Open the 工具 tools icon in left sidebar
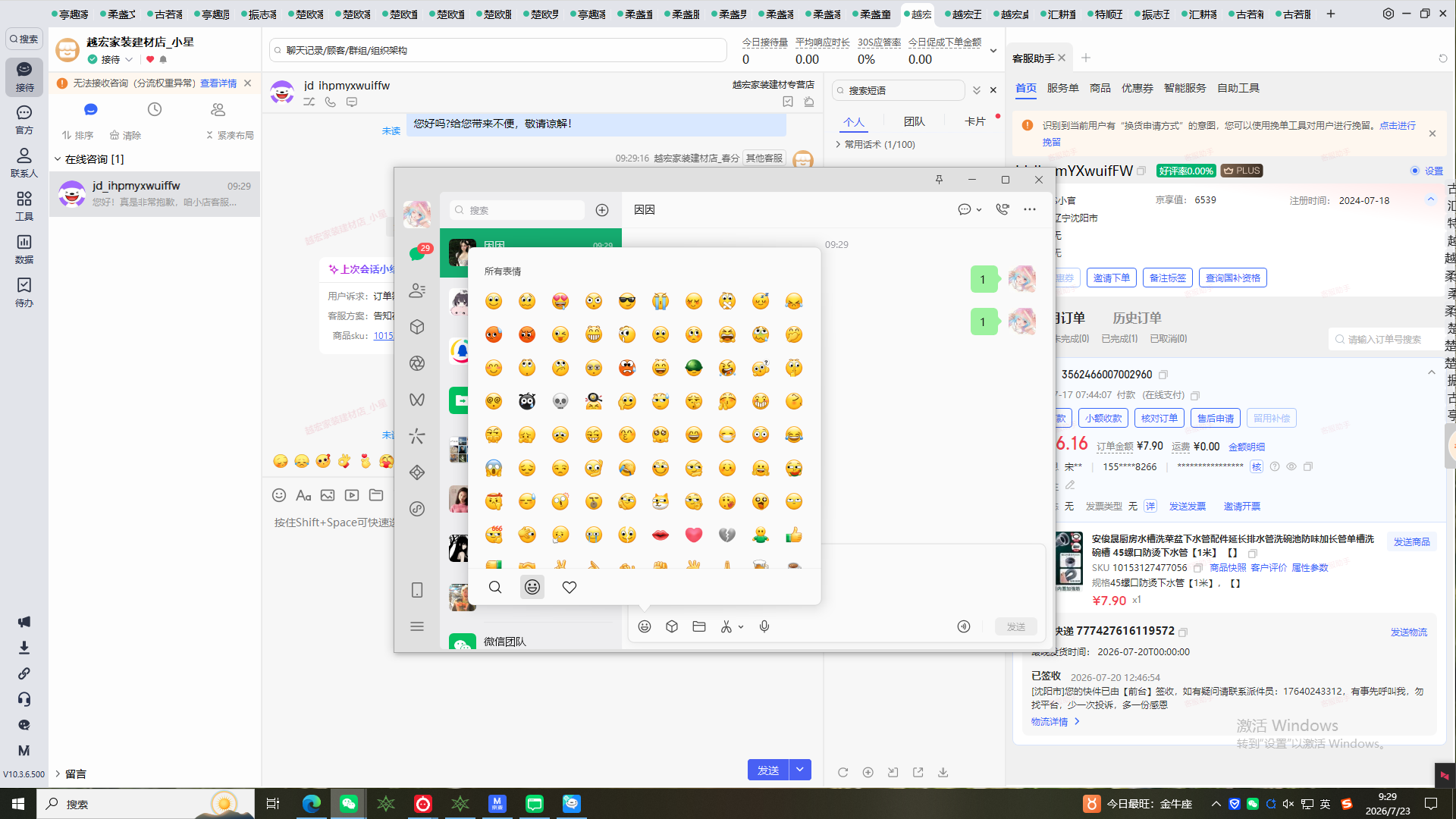Viewport: 1456px width, 819px height. [24, 206]
